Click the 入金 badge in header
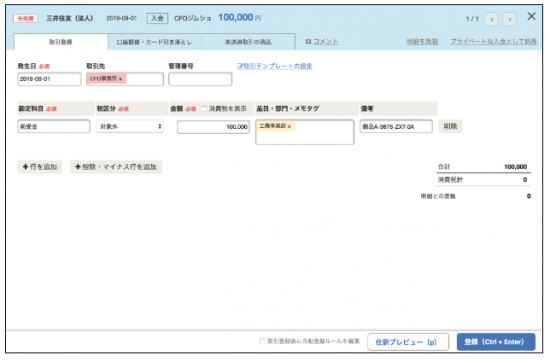550x361 pixels. click(157, 18)
